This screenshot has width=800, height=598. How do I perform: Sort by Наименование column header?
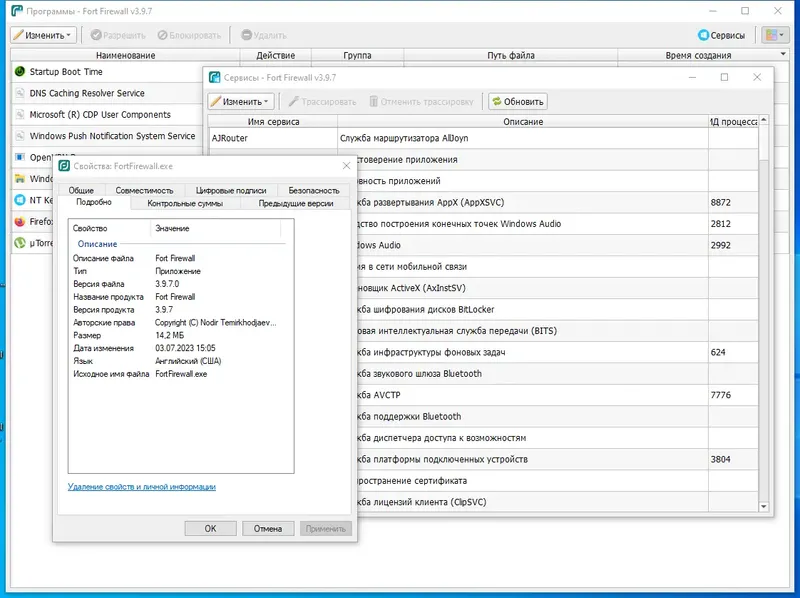(x=126, y=55)
